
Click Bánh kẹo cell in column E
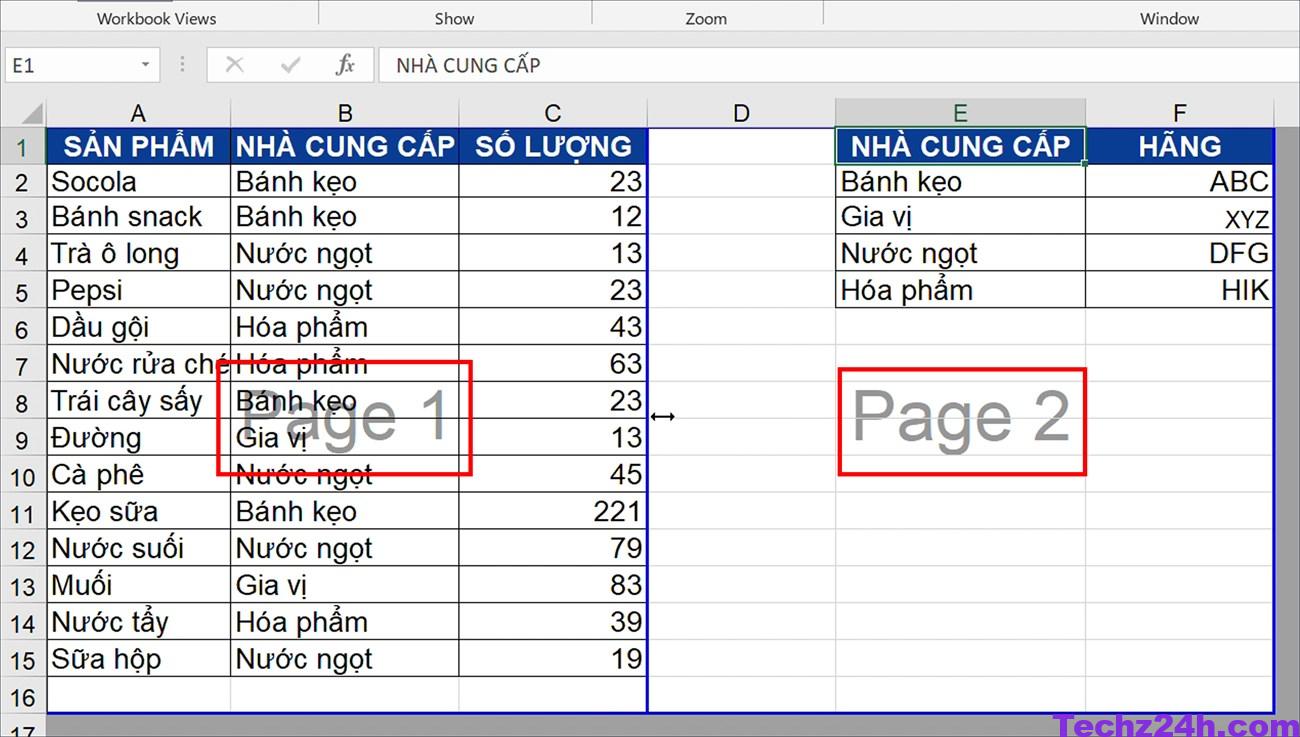click(960, 182)
